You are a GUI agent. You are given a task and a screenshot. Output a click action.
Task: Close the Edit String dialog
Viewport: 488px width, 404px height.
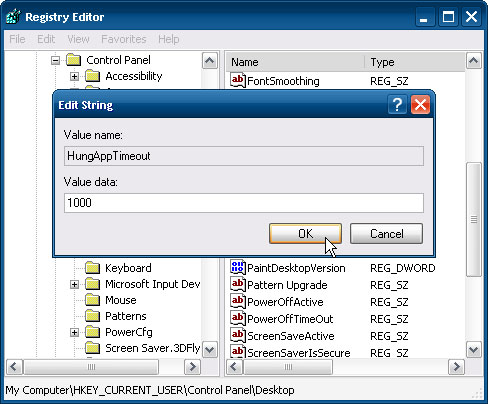[420, 105]
